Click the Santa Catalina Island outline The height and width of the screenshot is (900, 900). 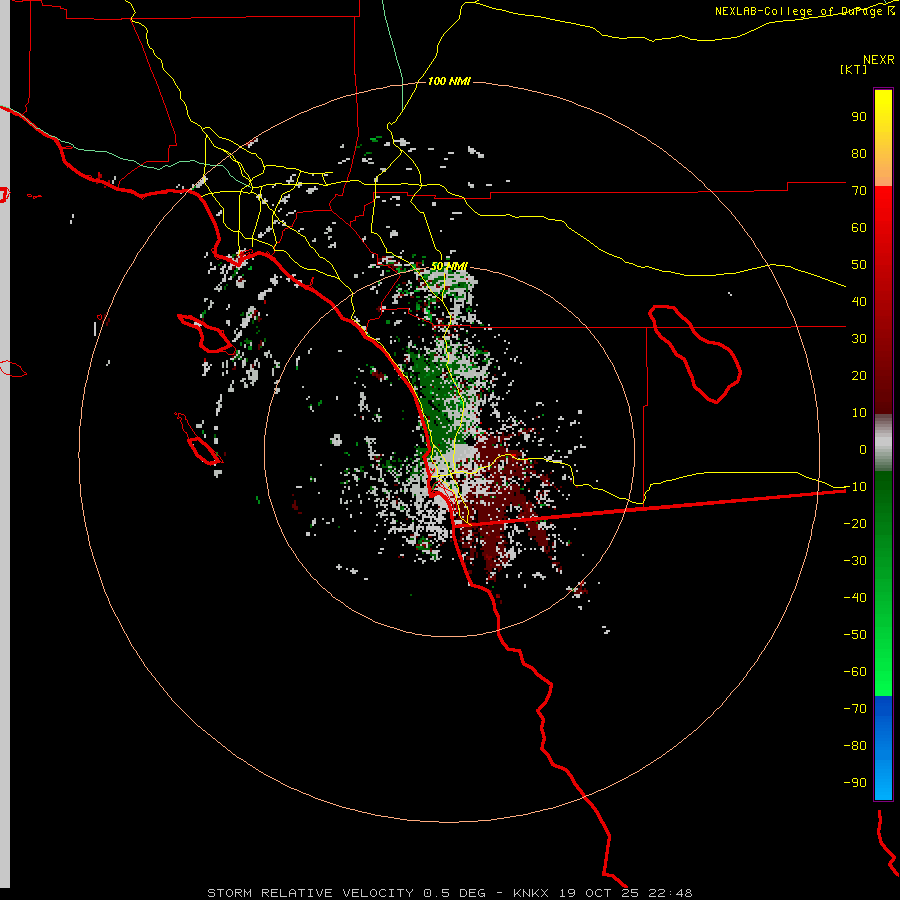tap(206, 333)
